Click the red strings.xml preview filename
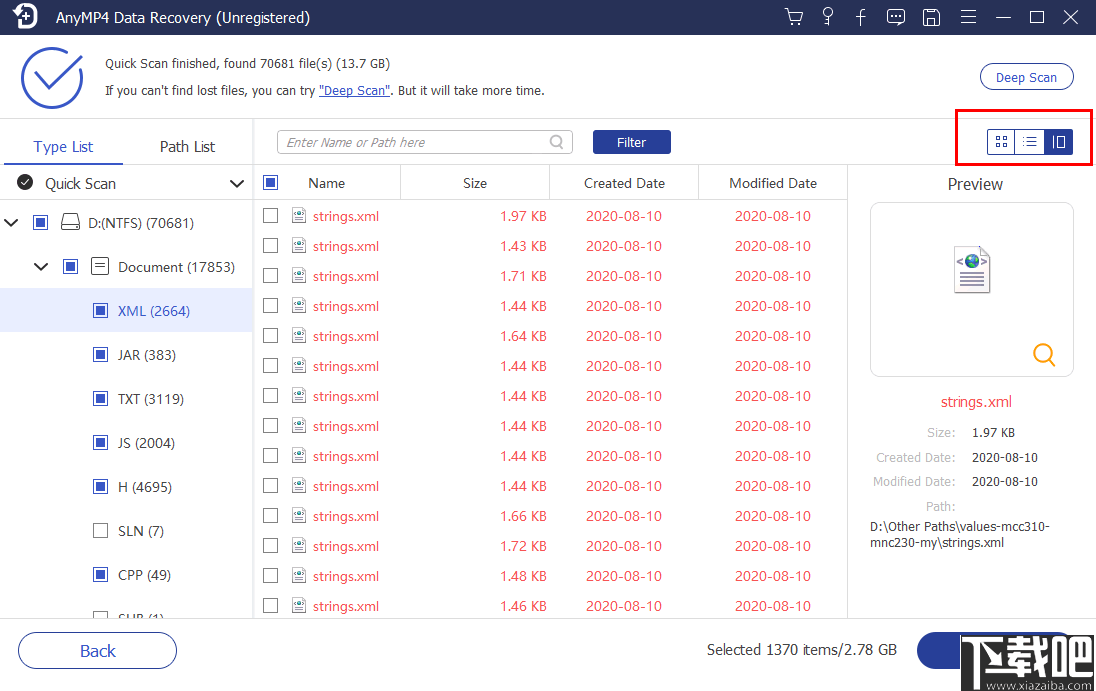This screenshot has width=1096, height=691. point(976,402)
